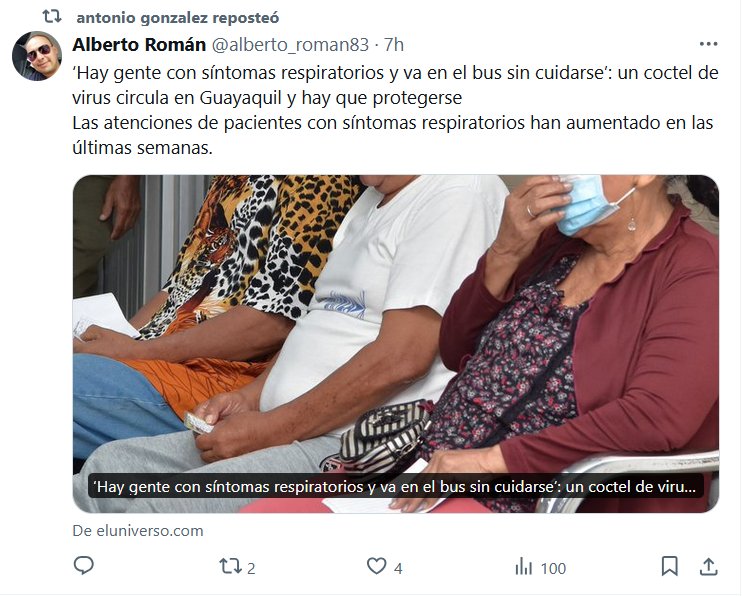The image size is (742, 596).
Task: Open the view analytics bar chart icon
Action: (x=523, y=567)
